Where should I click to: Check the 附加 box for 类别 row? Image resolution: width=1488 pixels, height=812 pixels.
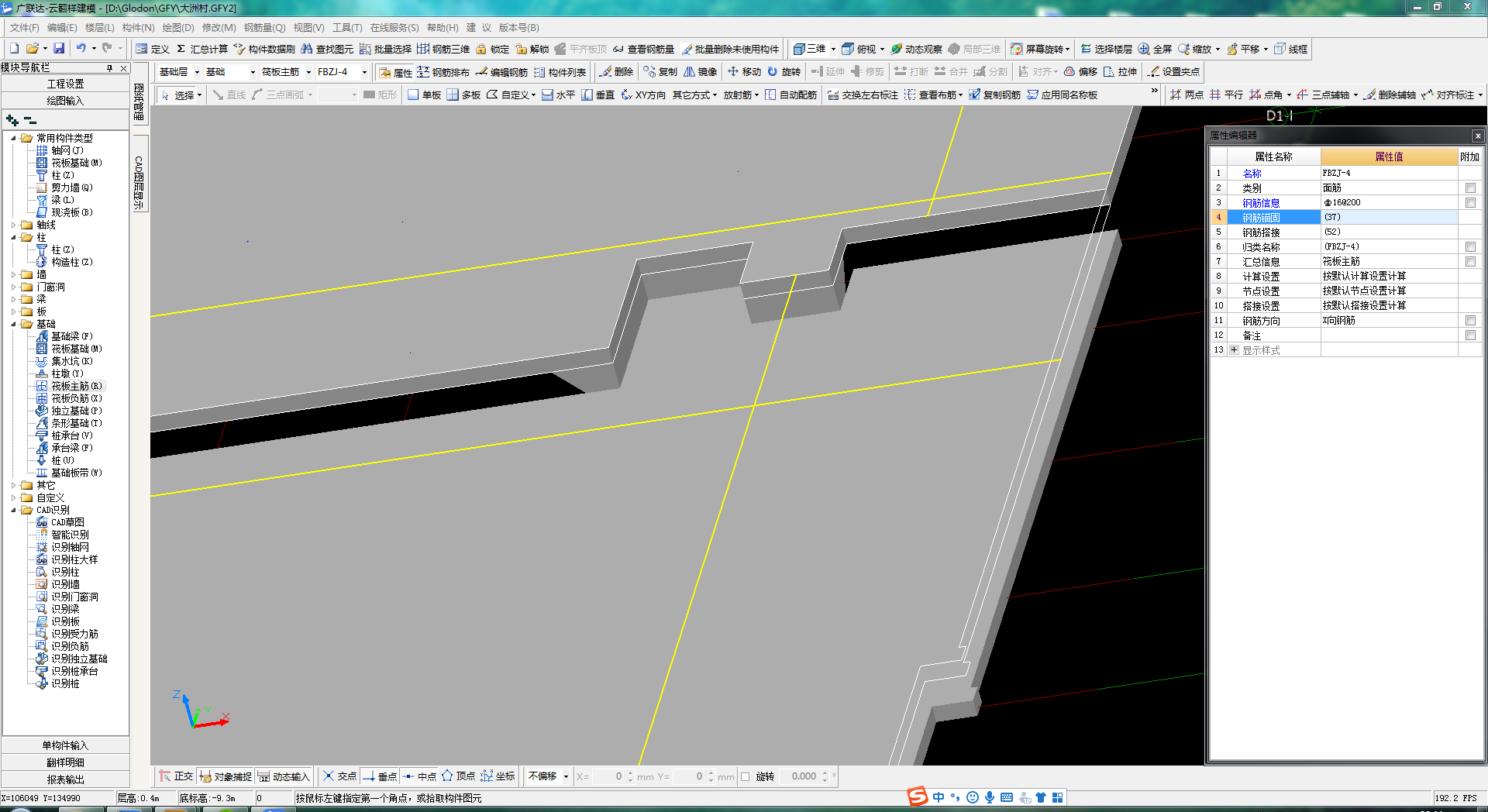1470,188
